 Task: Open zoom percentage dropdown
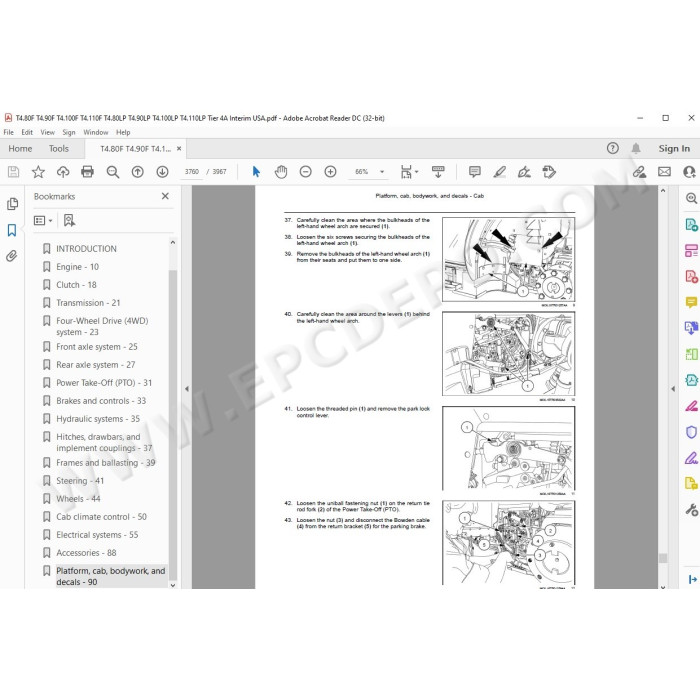pos(382,172)
